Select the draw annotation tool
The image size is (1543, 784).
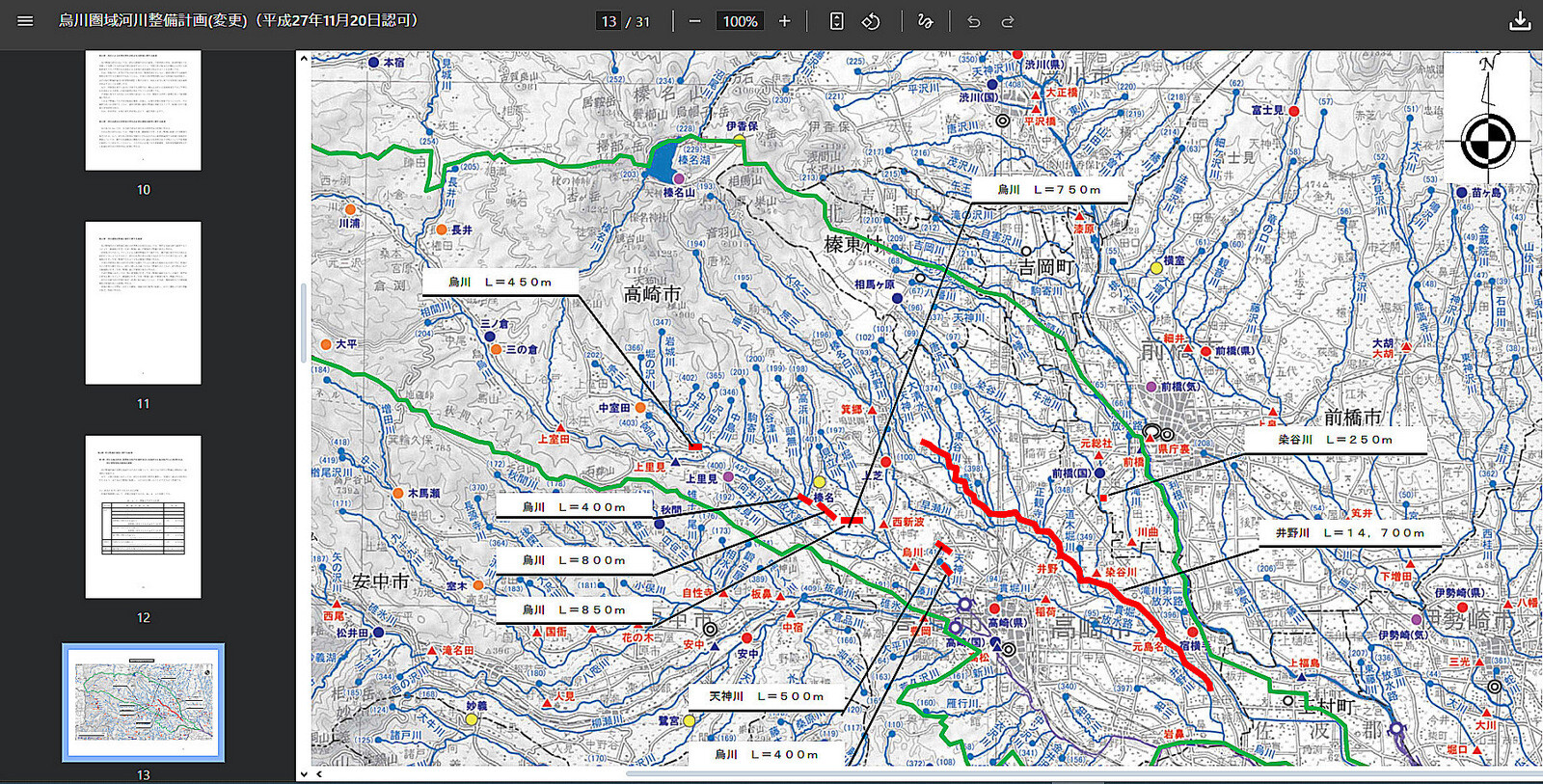(925, 21)
